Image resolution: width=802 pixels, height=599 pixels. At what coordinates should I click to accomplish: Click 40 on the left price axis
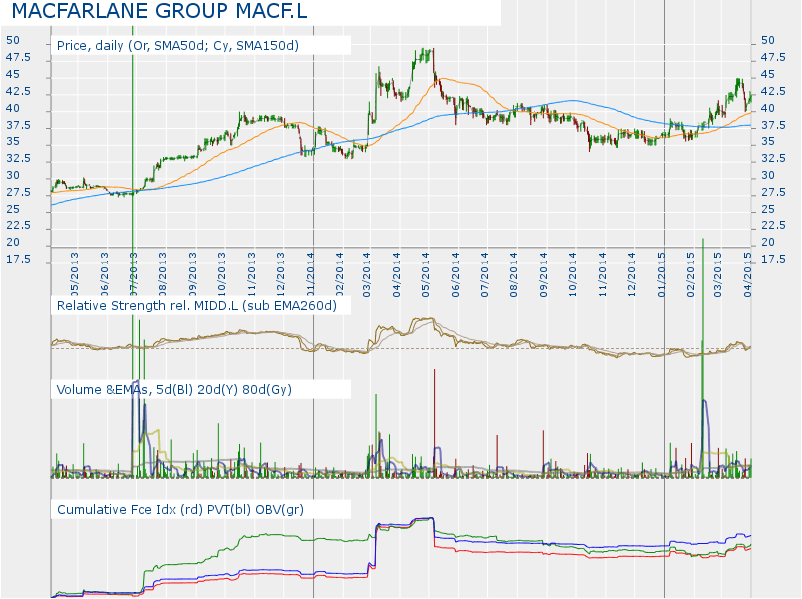pos(13,108)
